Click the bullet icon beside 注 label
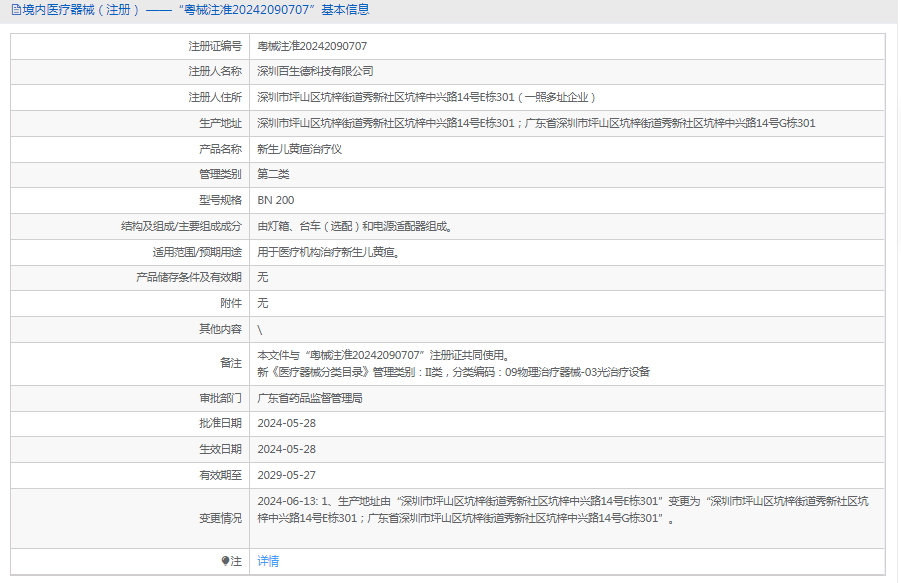This screenshot has height=583, width=901. pyautogui.click(x=225, y=561)
